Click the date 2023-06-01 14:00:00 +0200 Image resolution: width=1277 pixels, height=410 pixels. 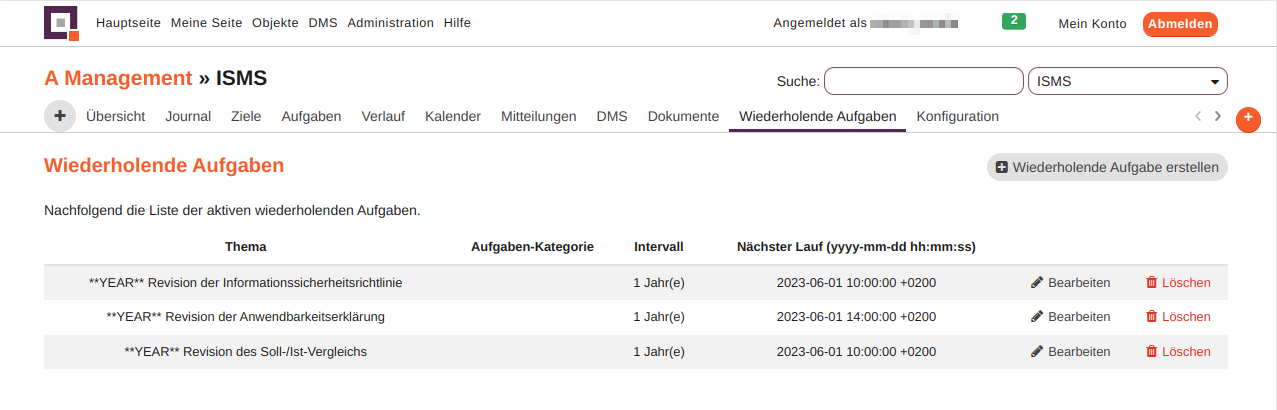click(x=856, y=317)
